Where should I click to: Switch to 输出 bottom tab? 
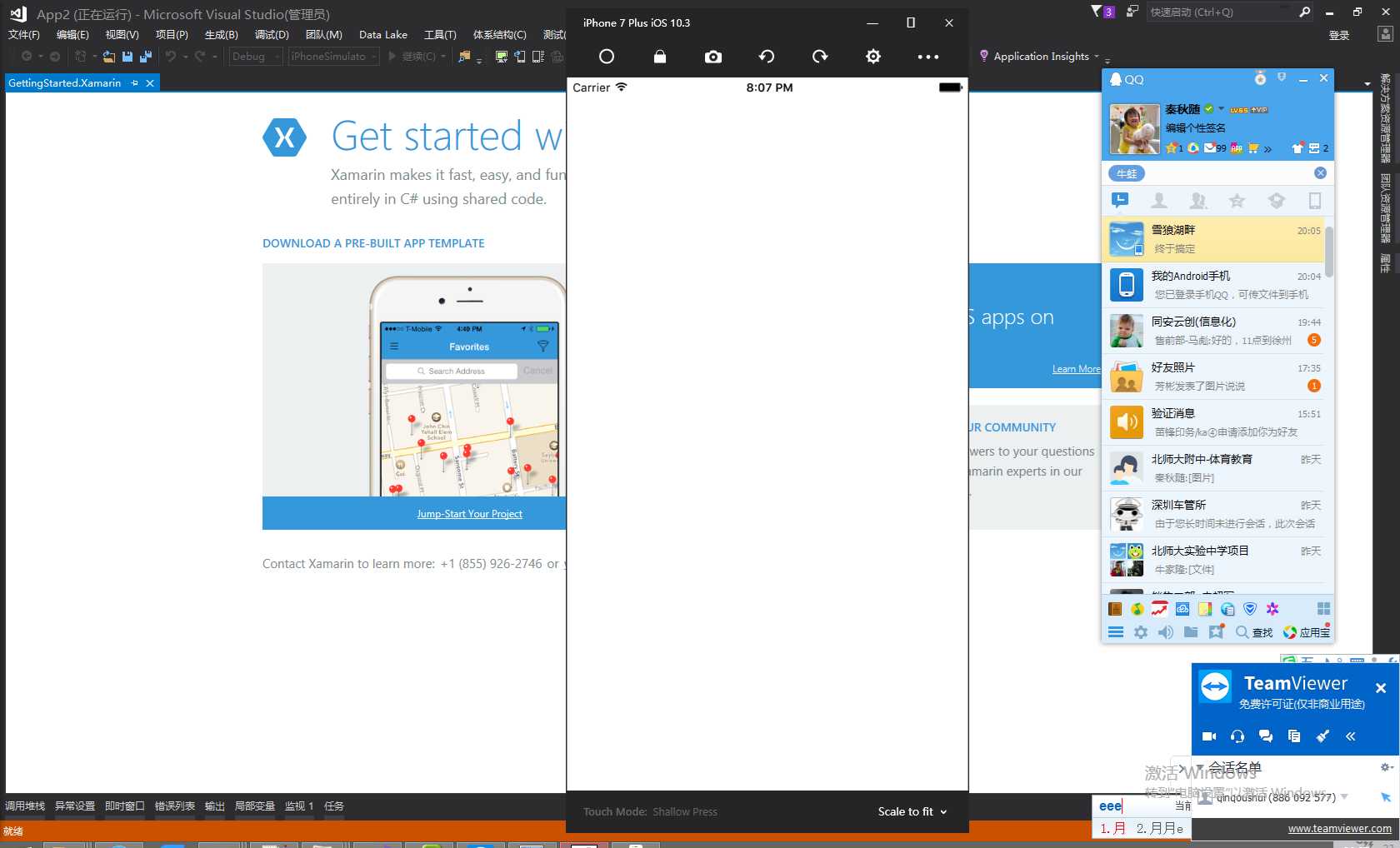tap(215, 806)
